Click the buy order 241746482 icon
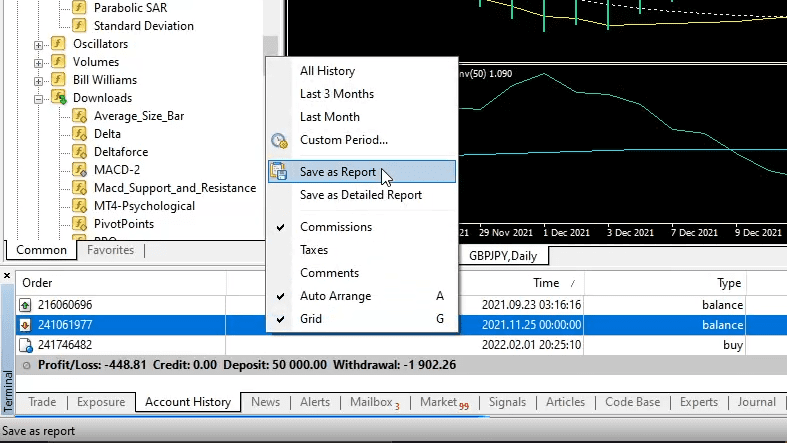The height and width of the screenshot is (443, 787). [x=25, y=345]
